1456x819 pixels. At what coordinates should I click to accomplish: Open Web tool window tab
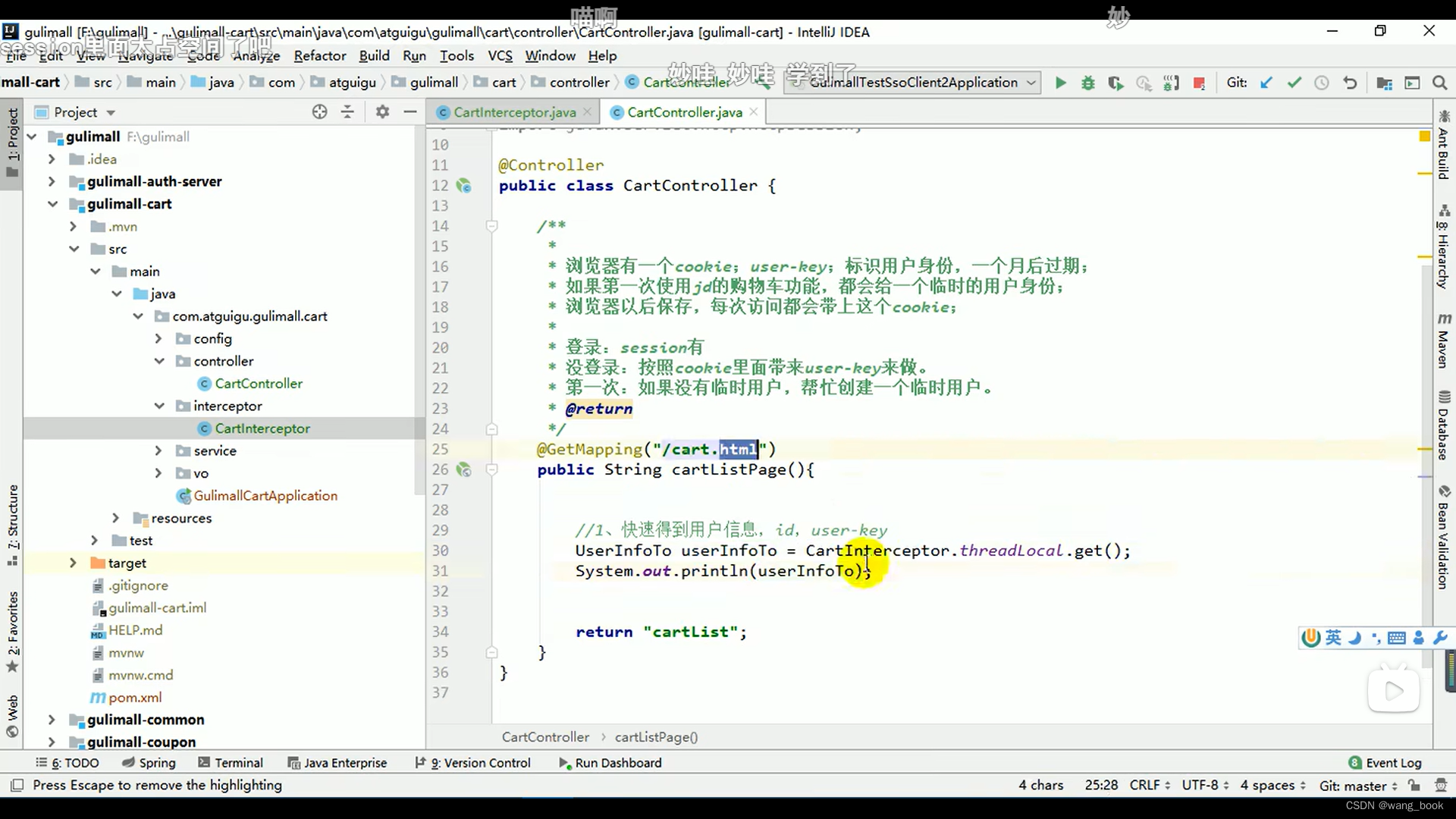tap(13, 716)
